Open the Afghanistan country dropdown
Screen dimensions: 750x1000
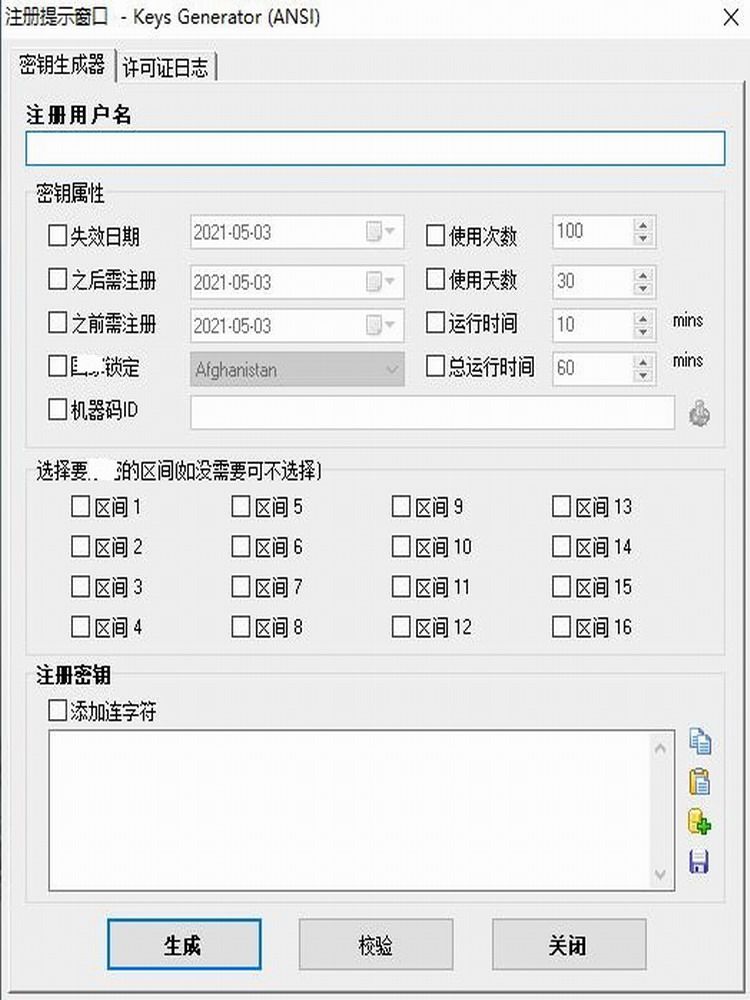coord(297,369)
